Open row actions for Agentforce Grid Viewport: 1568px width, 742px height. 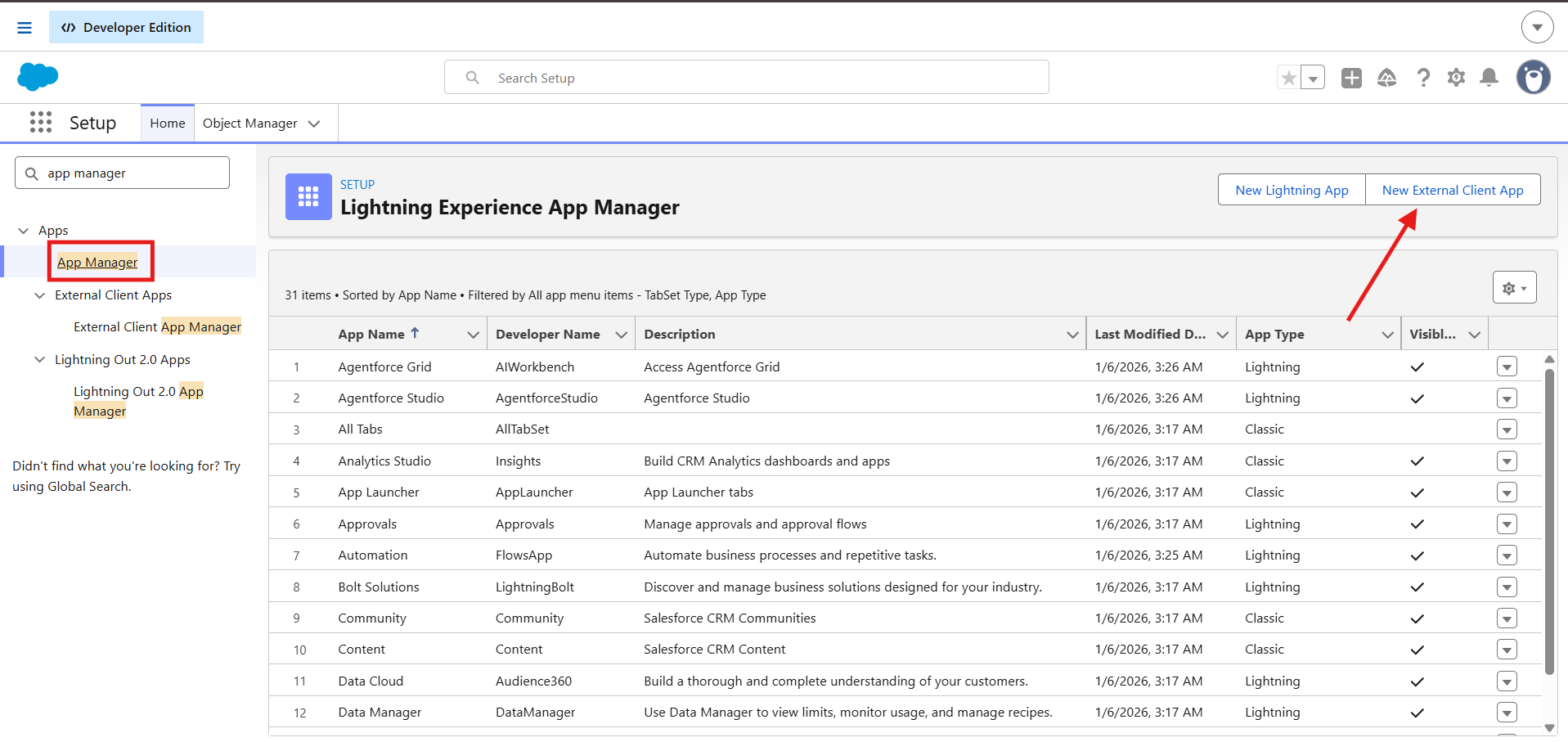pyautogui.click(x=1507, y=367)
